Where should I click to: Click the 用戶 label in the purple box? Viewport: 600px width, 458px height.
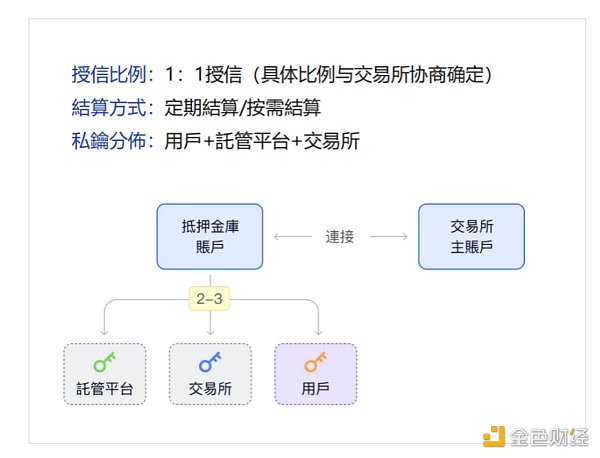[x=316, y=388]
